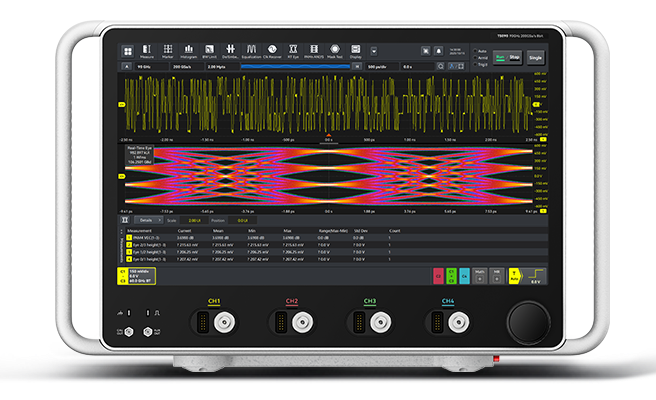Screen dimensions: 656x400
Task: Toggle the Run / Stop button
Action: [x=507, y=57]
